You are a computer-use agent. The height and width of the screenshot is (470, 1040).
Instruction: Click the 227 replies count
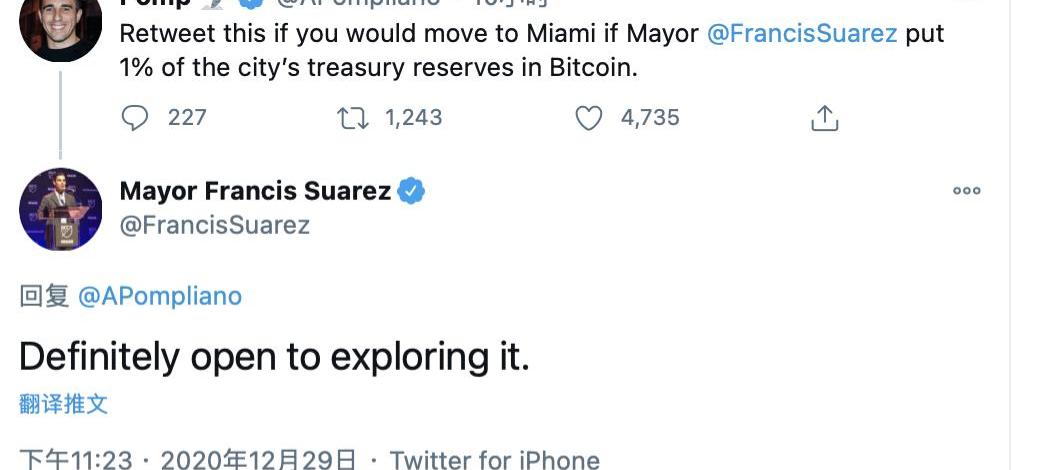(x=187, y=118)
